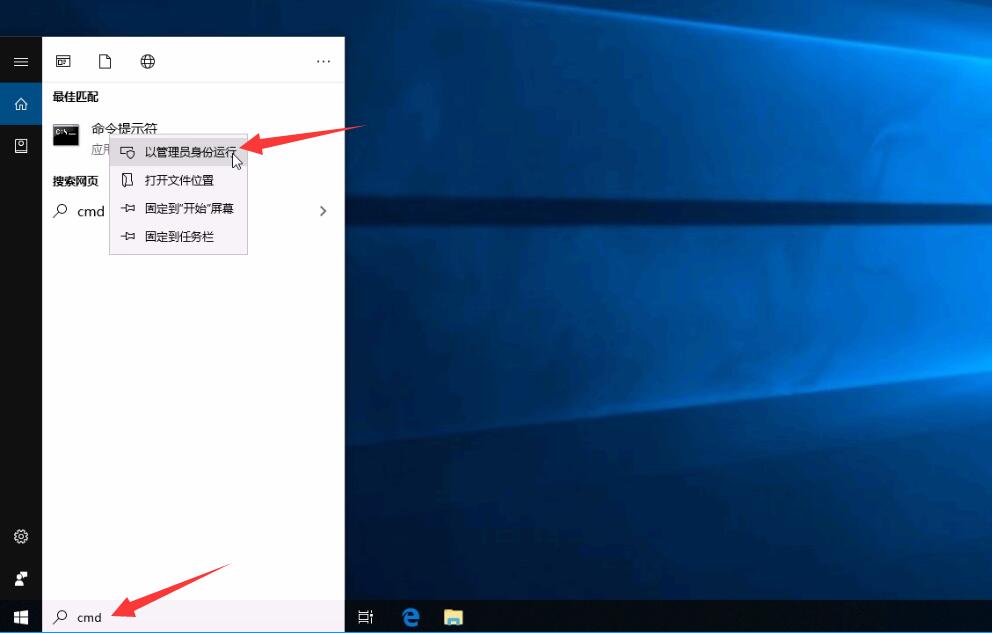Expand the cmd web search chevron
992x633 pixels.
click(x=323, y=211)
